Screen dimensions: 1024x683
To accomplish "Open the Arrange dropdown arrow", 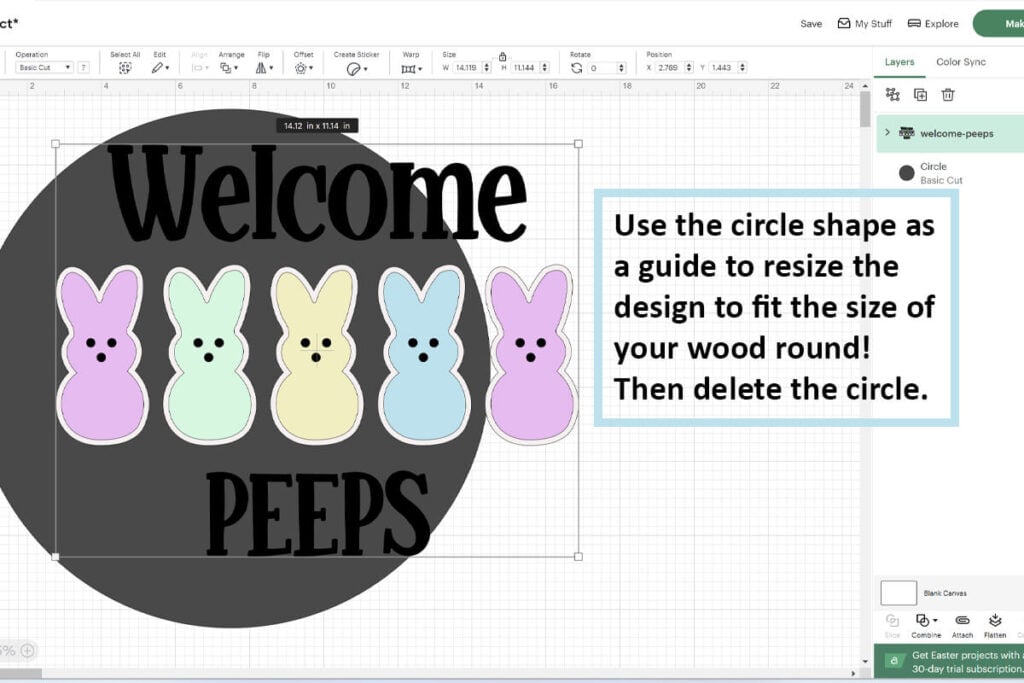I will [236, 69].
